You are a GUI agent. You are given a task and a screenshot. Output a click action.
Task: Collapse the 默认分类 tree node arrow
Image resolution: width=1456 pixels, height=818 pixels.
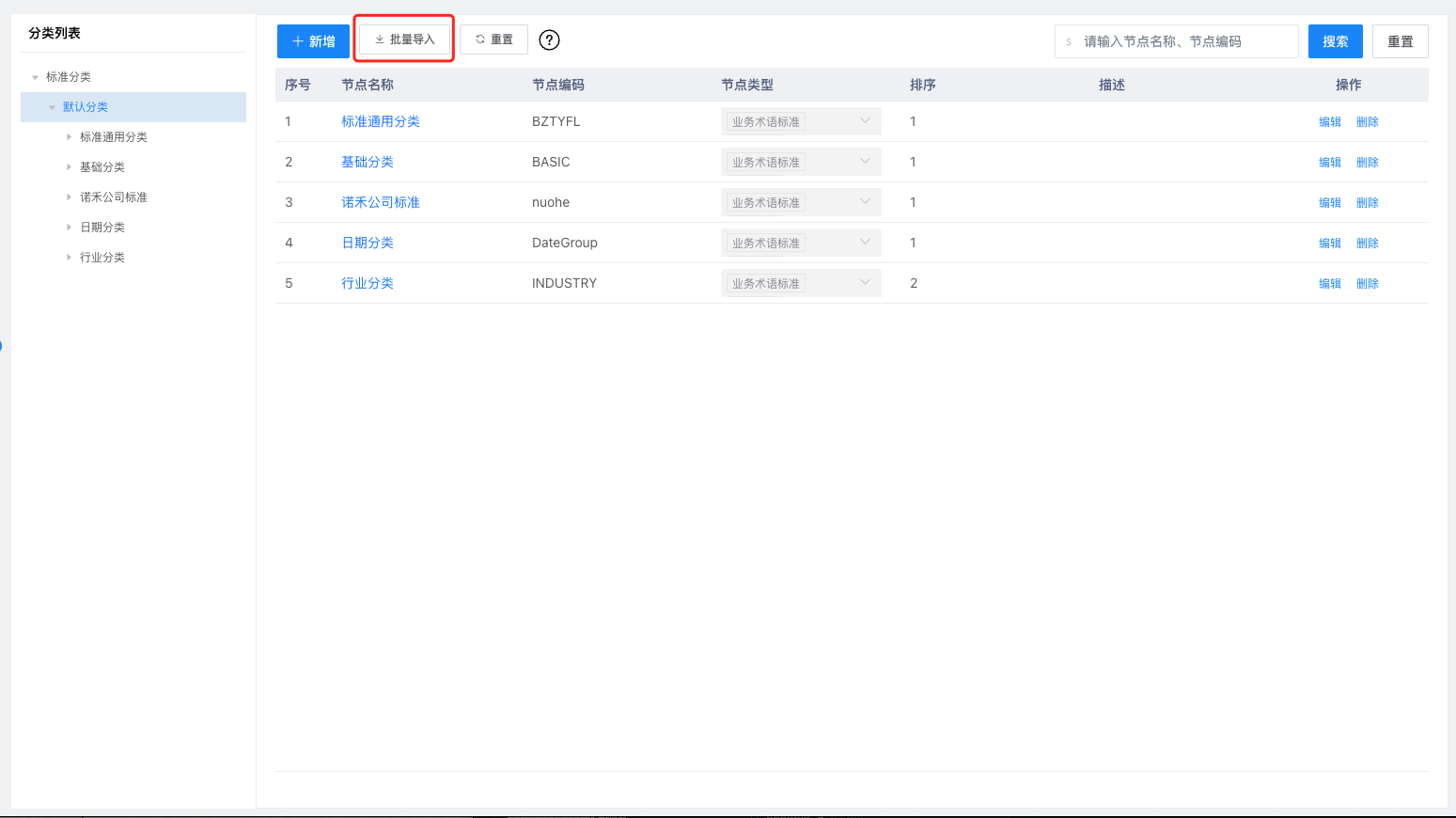pyautogui.click(x=53, y=107)
